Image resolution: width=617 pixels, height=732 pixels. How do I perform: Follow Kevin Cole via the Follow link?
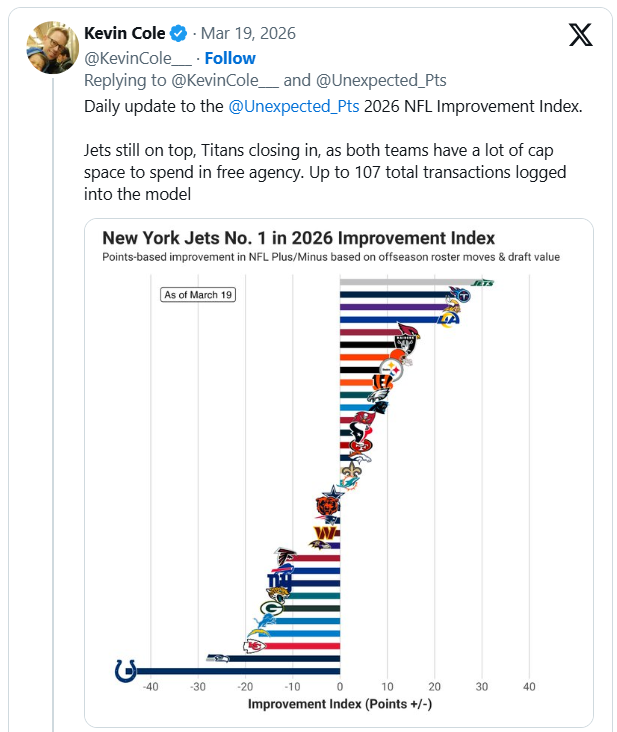[230, 58]
